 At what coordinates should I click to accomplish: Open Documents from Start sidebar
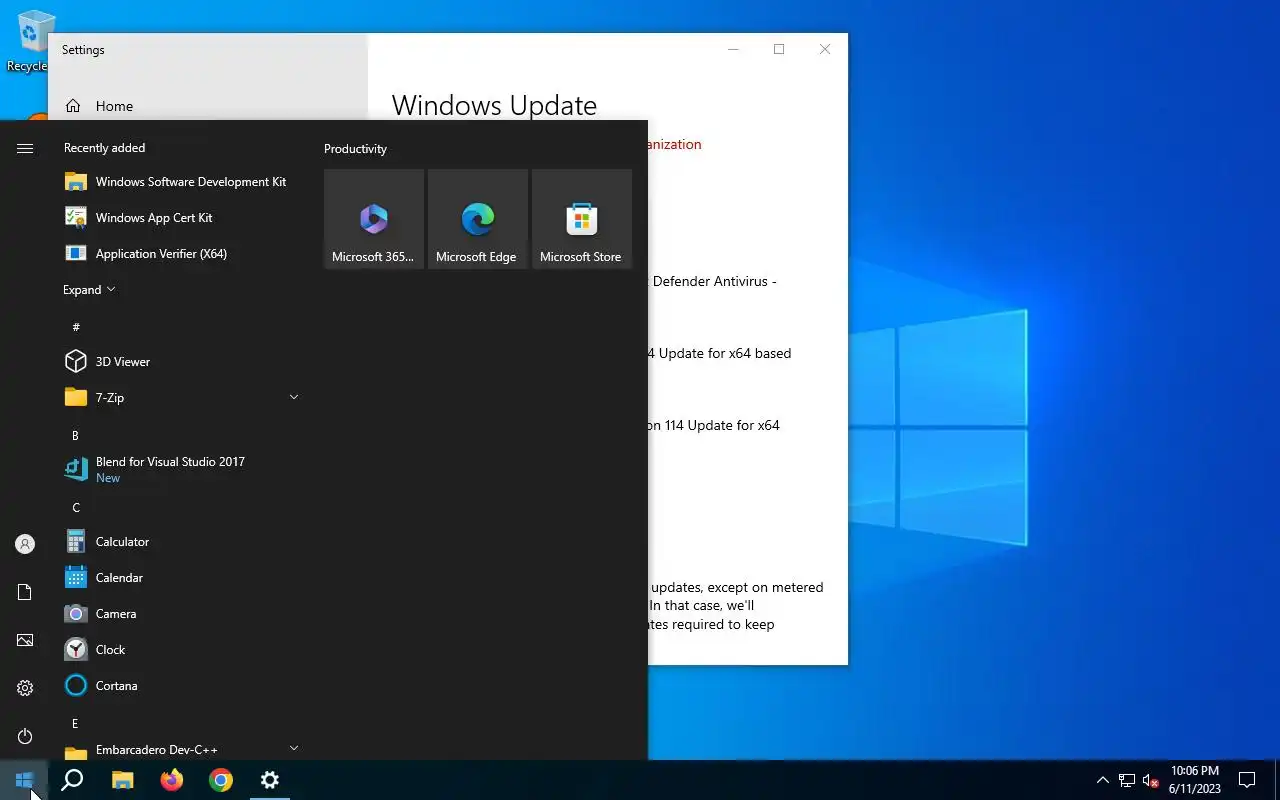coord(25,592)
